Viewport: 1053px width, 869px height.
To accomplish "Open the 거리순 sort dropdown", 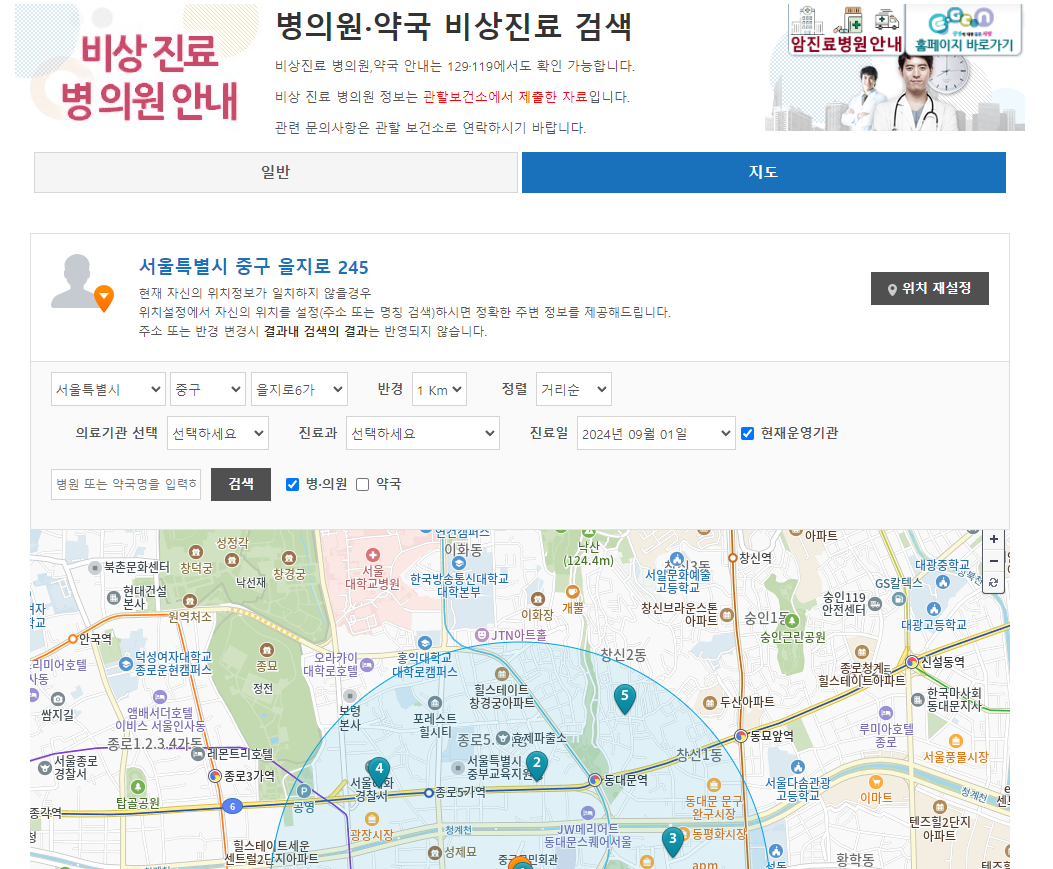I will (574, 390).
